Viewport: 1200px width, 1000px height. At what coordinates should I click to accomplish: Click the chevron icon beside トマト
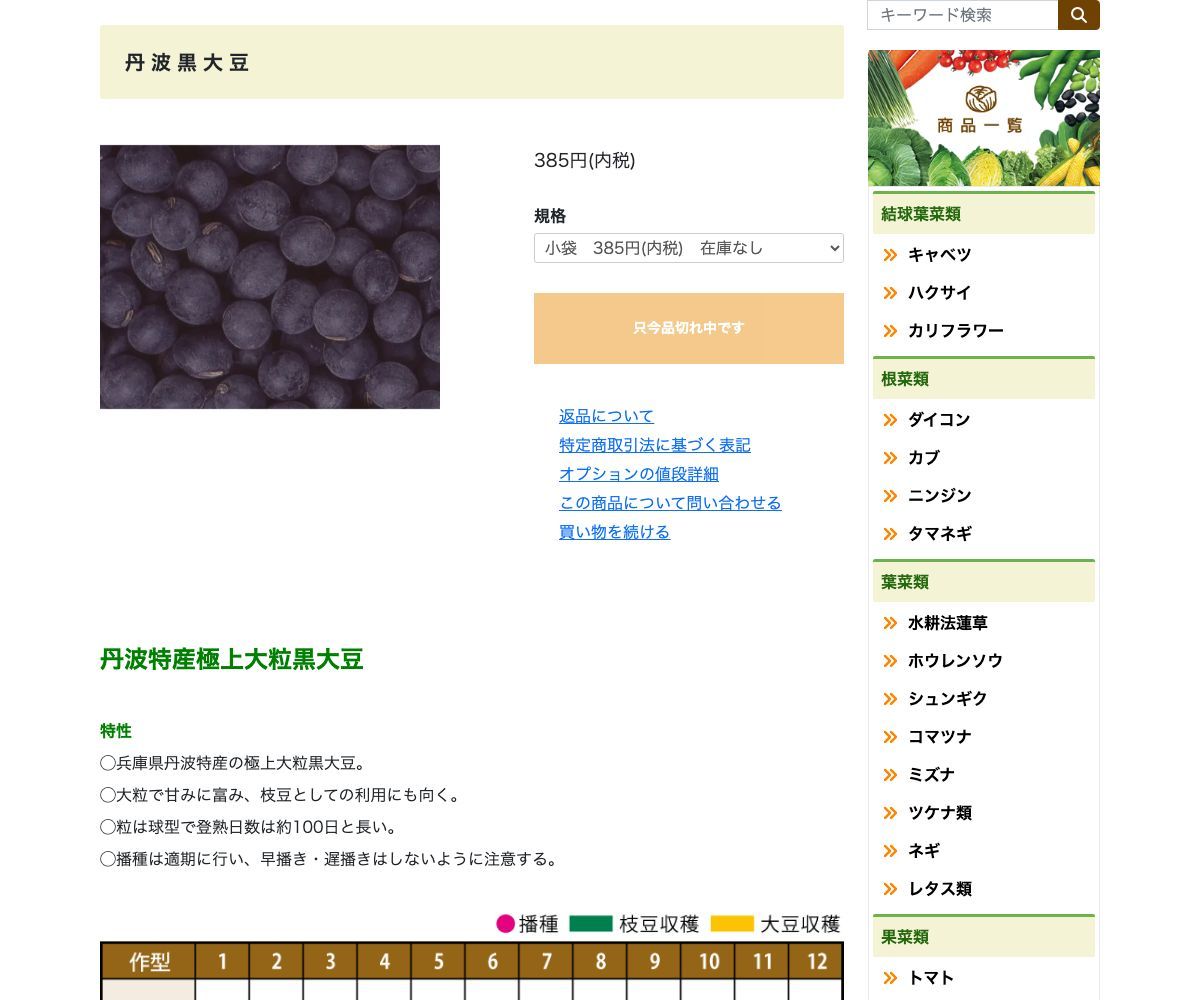click(x=890, y=978)
